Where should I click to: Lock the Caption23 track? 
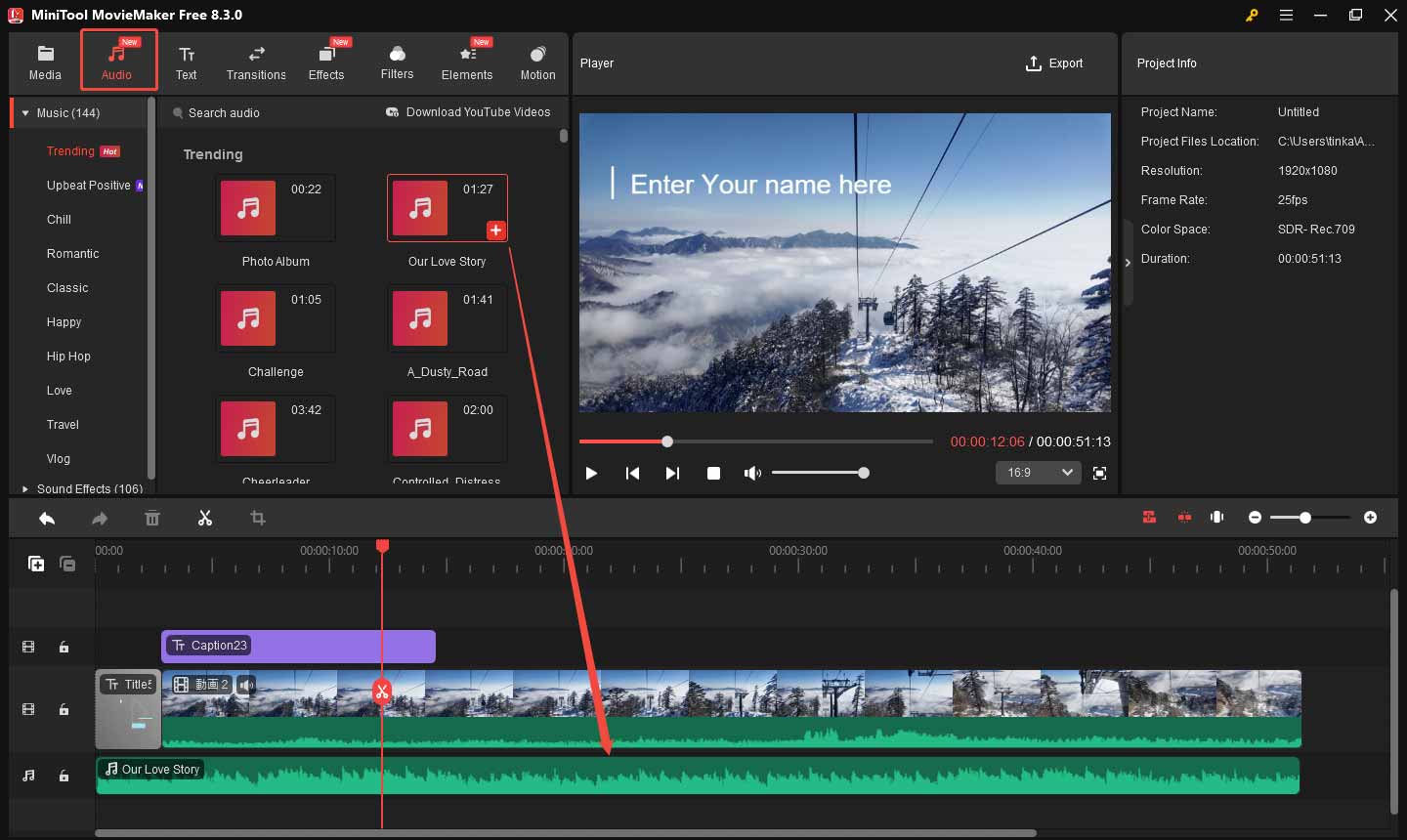(x=64, y=647)
